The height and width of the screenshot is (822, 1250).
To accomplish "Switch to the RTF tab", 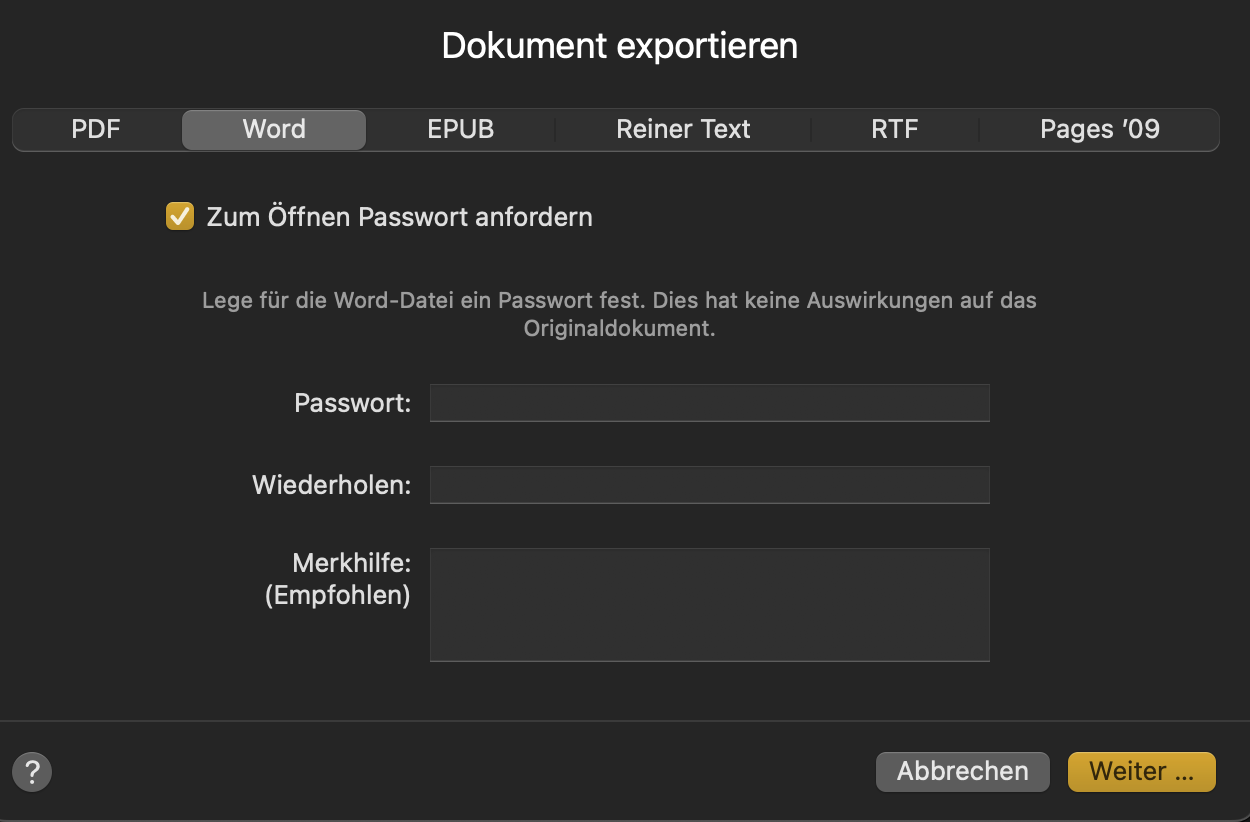I will tap(894, 130).
